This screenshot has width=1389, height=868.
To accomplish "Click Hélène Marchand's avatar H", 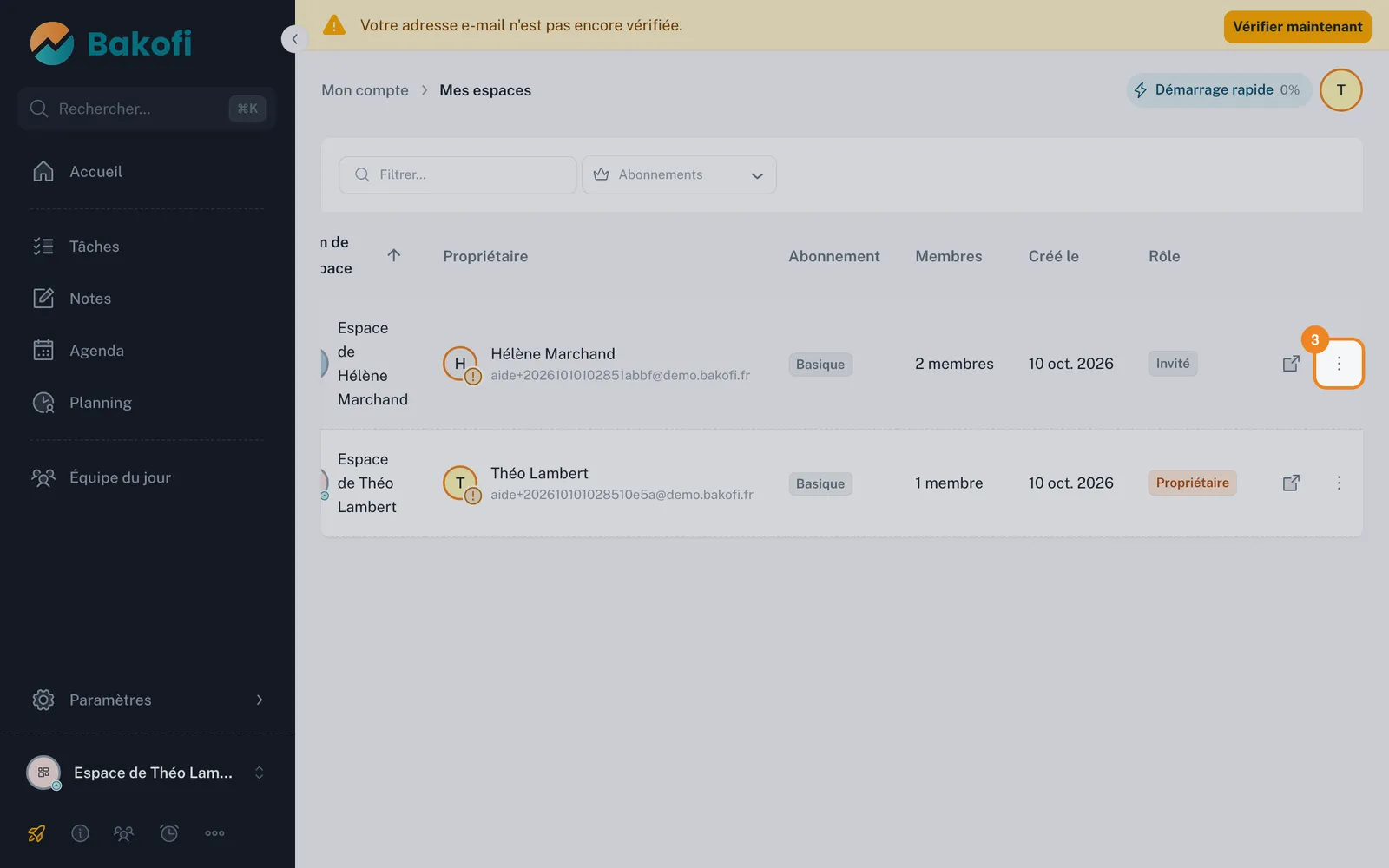I will click(x=460, y=364).
